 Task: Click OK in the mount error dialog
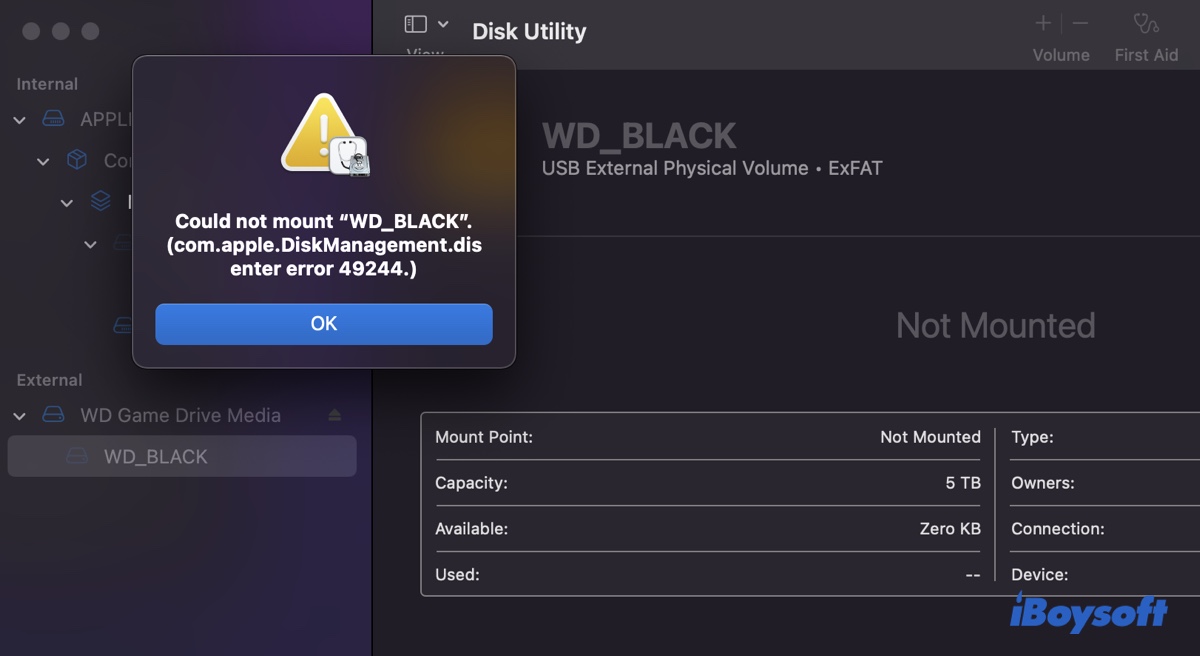coord(323,324)
